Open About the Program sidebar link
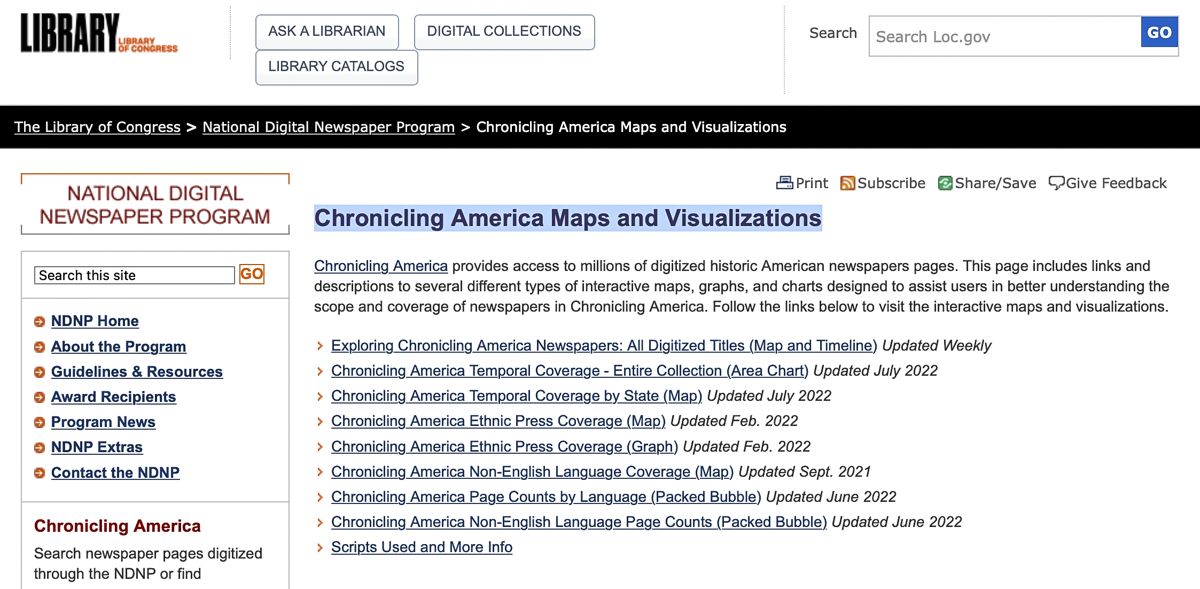 [x=118, y=346]
